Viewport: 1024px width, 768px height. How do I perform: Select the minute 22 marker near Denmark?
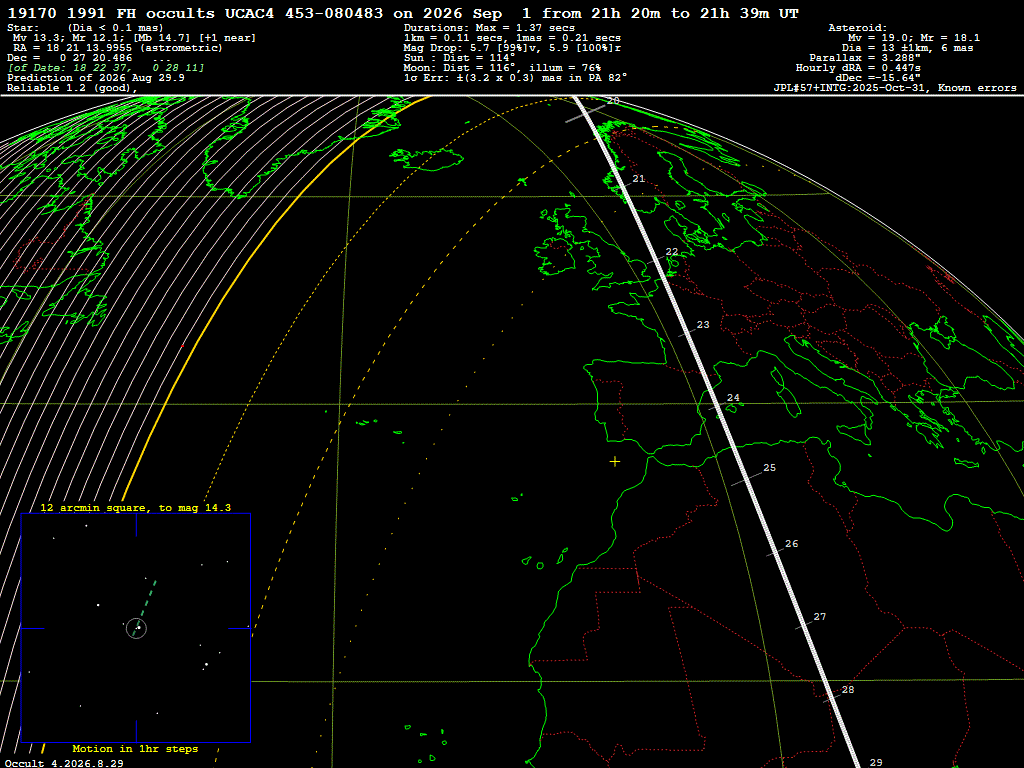[x=672, y=252]
